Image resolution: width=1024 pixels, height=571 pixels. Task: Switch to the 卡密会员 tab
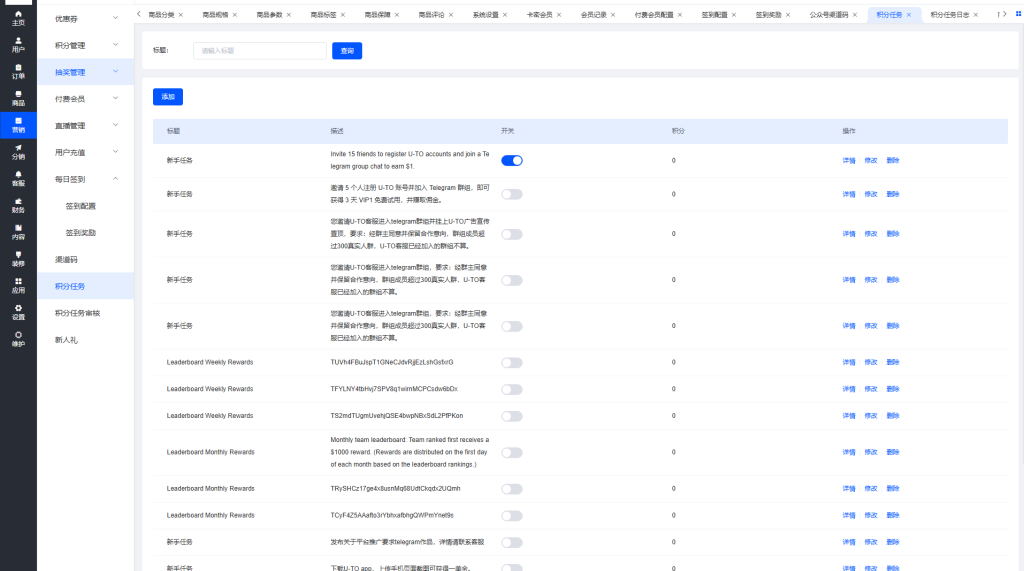[539, 15]
